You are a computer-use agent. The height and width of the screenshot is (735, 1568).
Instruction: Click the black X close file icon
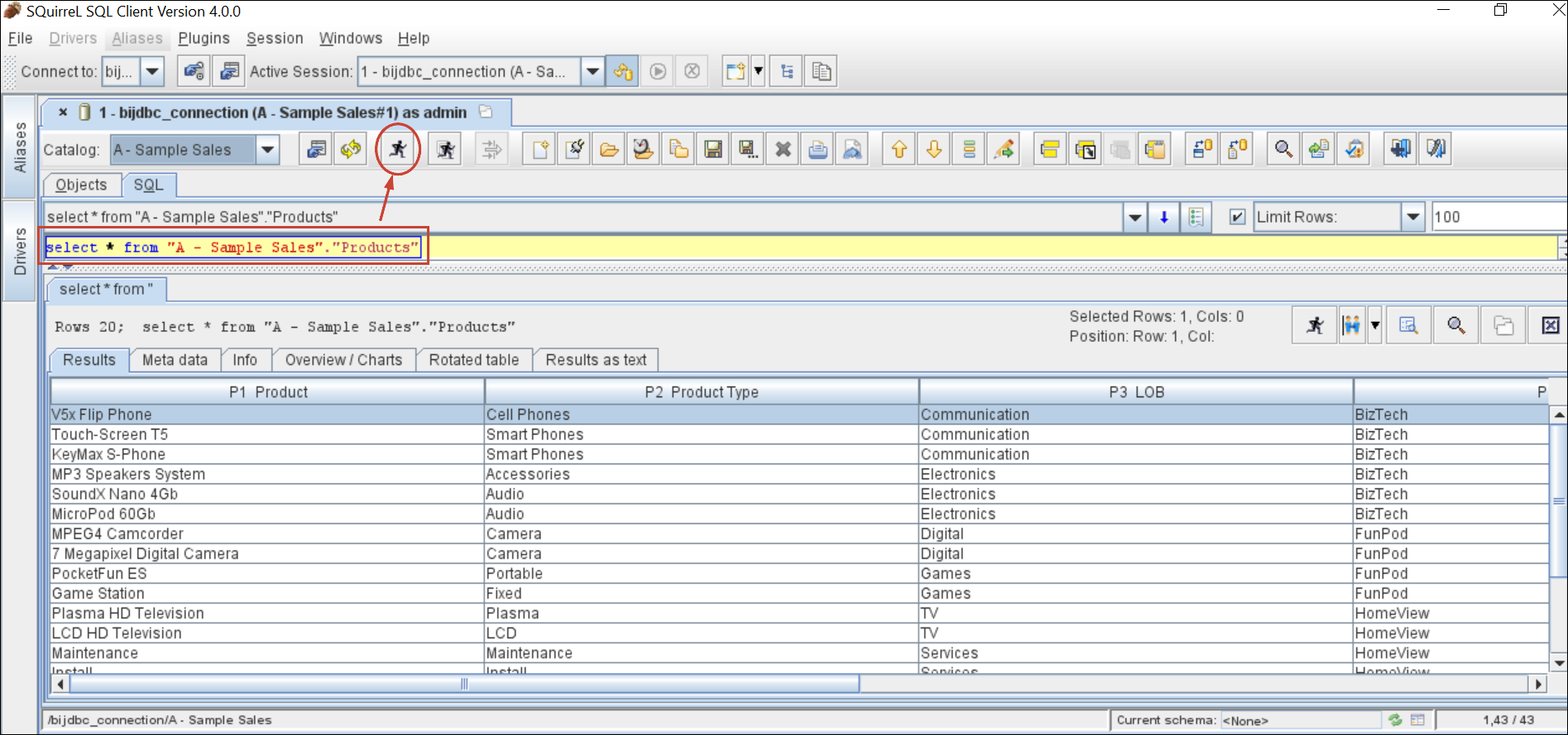pyautogui.click(x=783, y=150)
